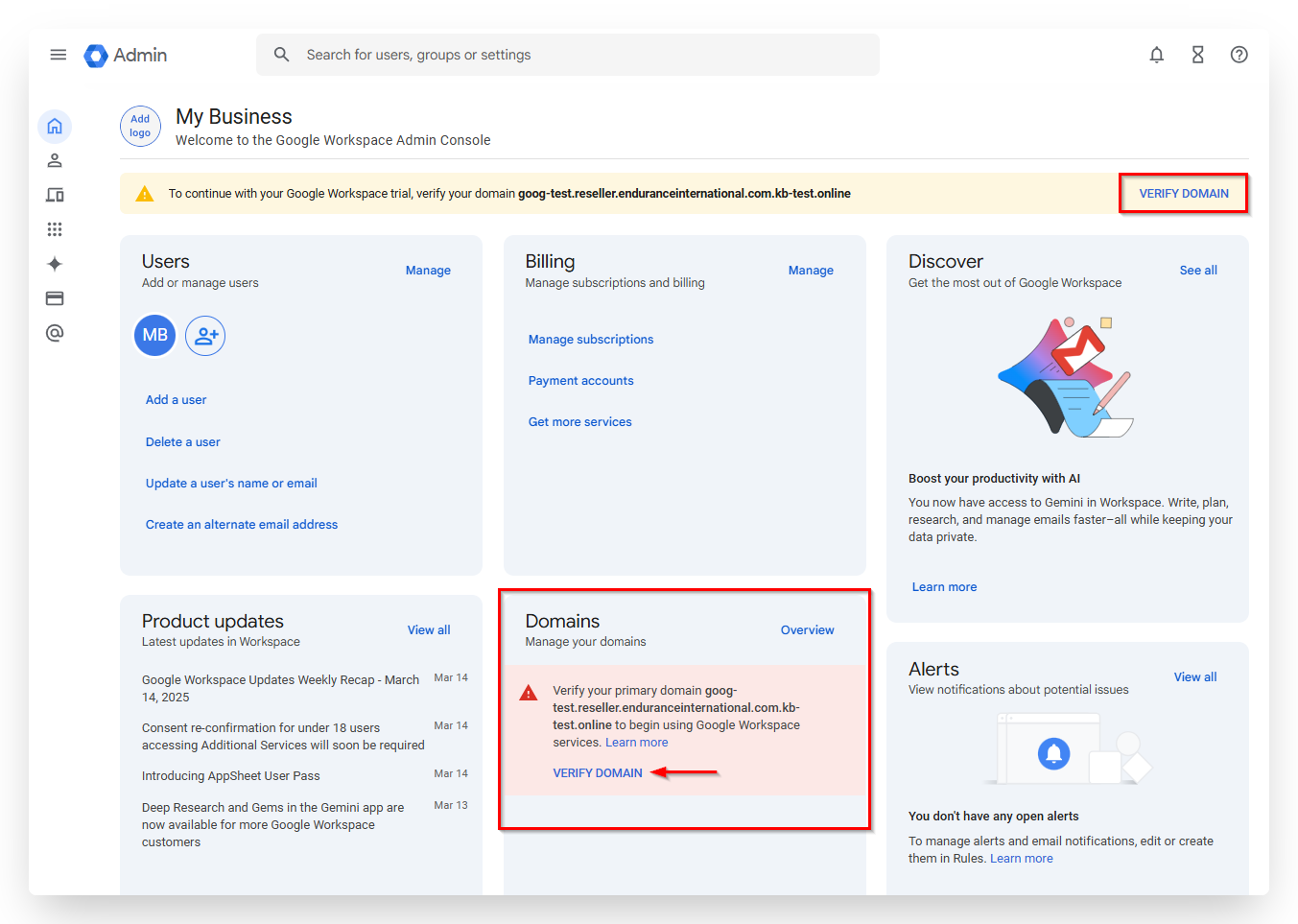Open Google Workspace Updates Weekly Recap item

tap(281, 689)
